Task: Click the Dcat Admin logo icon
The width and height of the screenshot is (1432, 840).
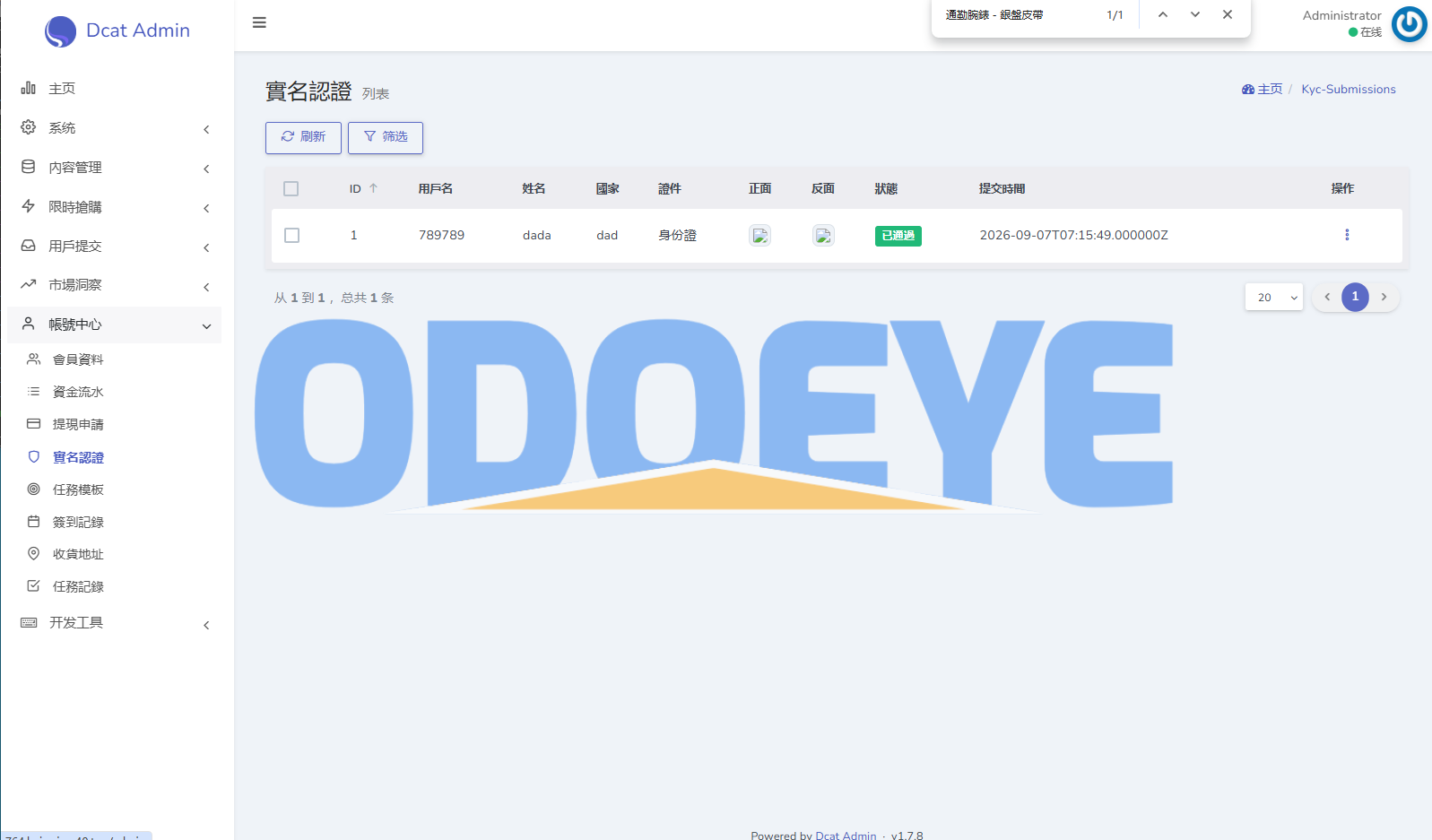Action: click(60, 31)
